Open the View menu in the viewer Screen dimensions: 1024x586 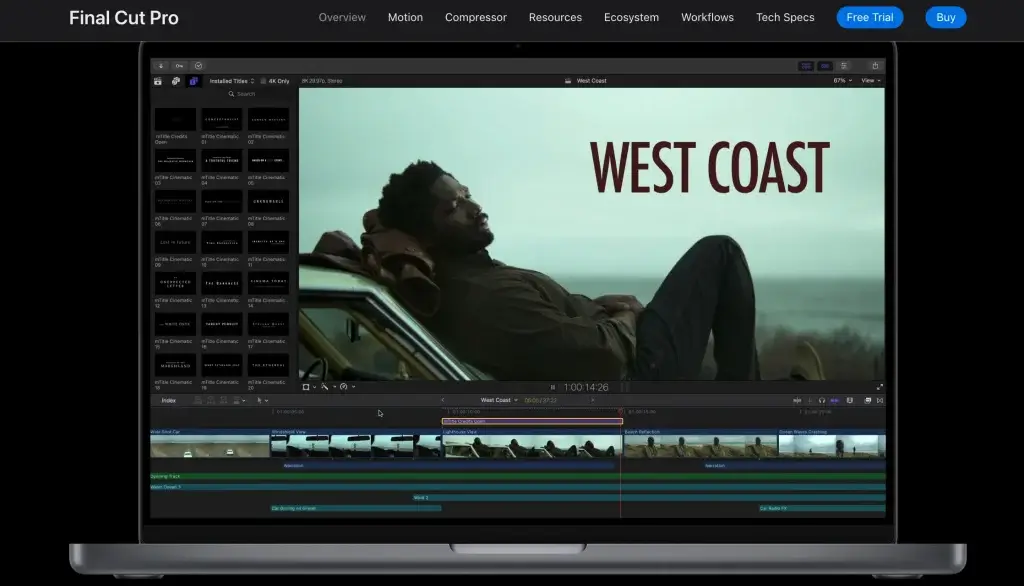[868, 80]
